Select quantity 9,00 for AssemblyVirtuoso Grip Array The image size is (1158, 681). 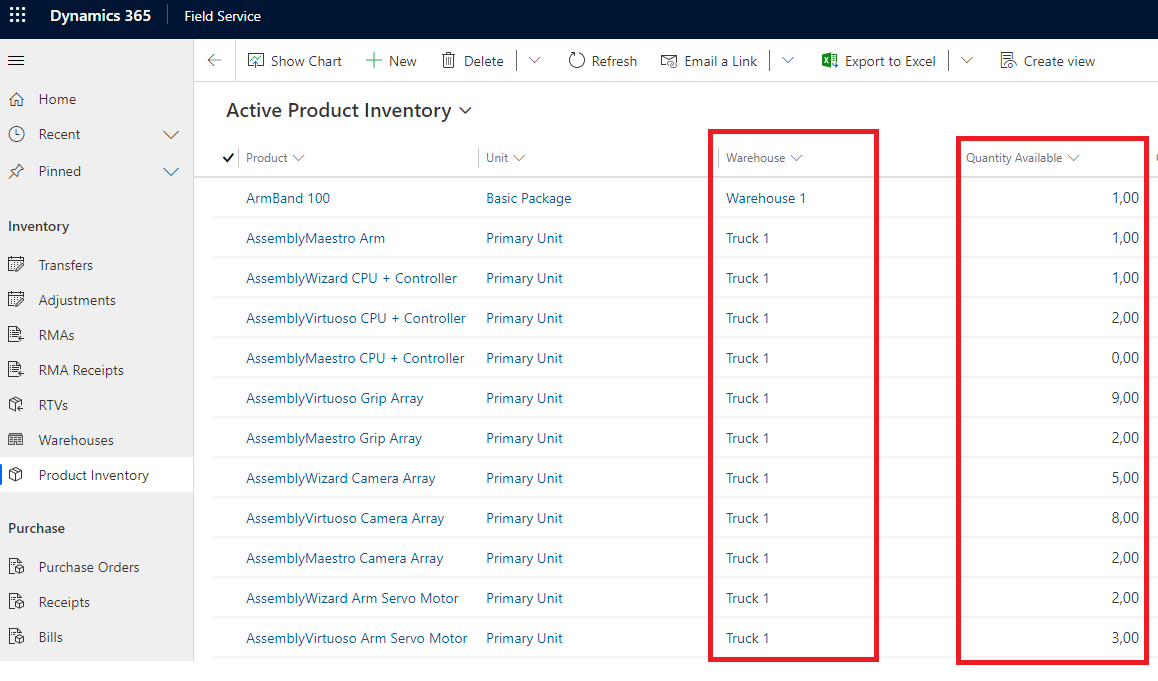[x=1125, y=398]
